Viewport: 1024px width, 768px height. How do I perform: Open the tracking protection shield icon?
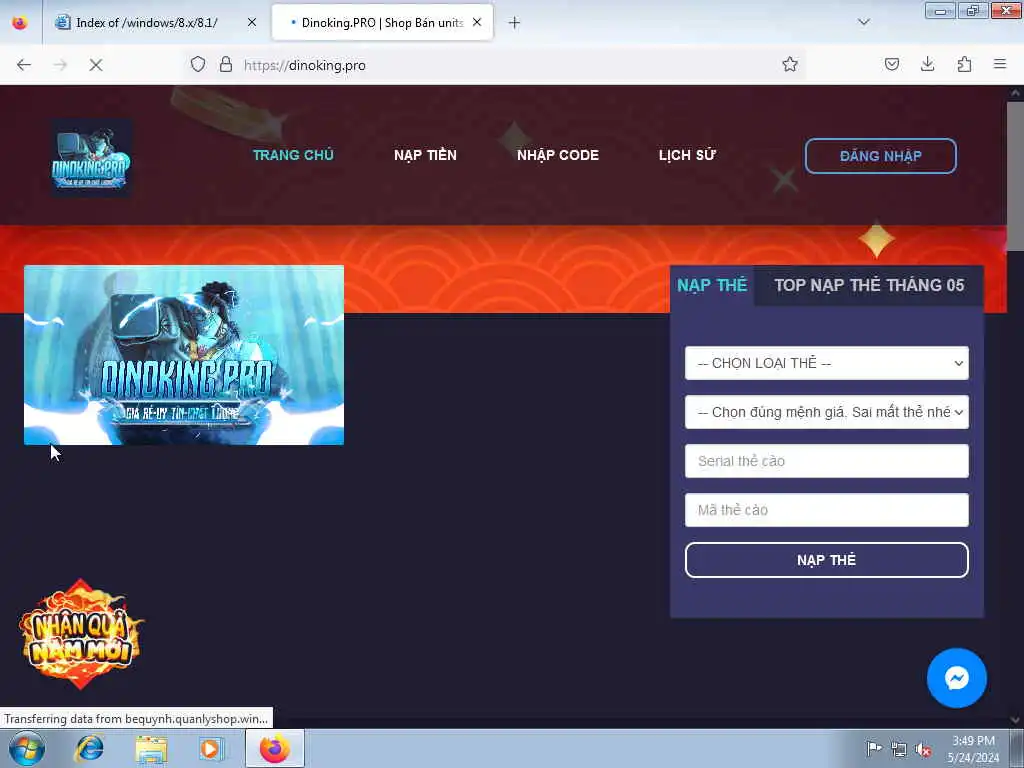(198, 64)
